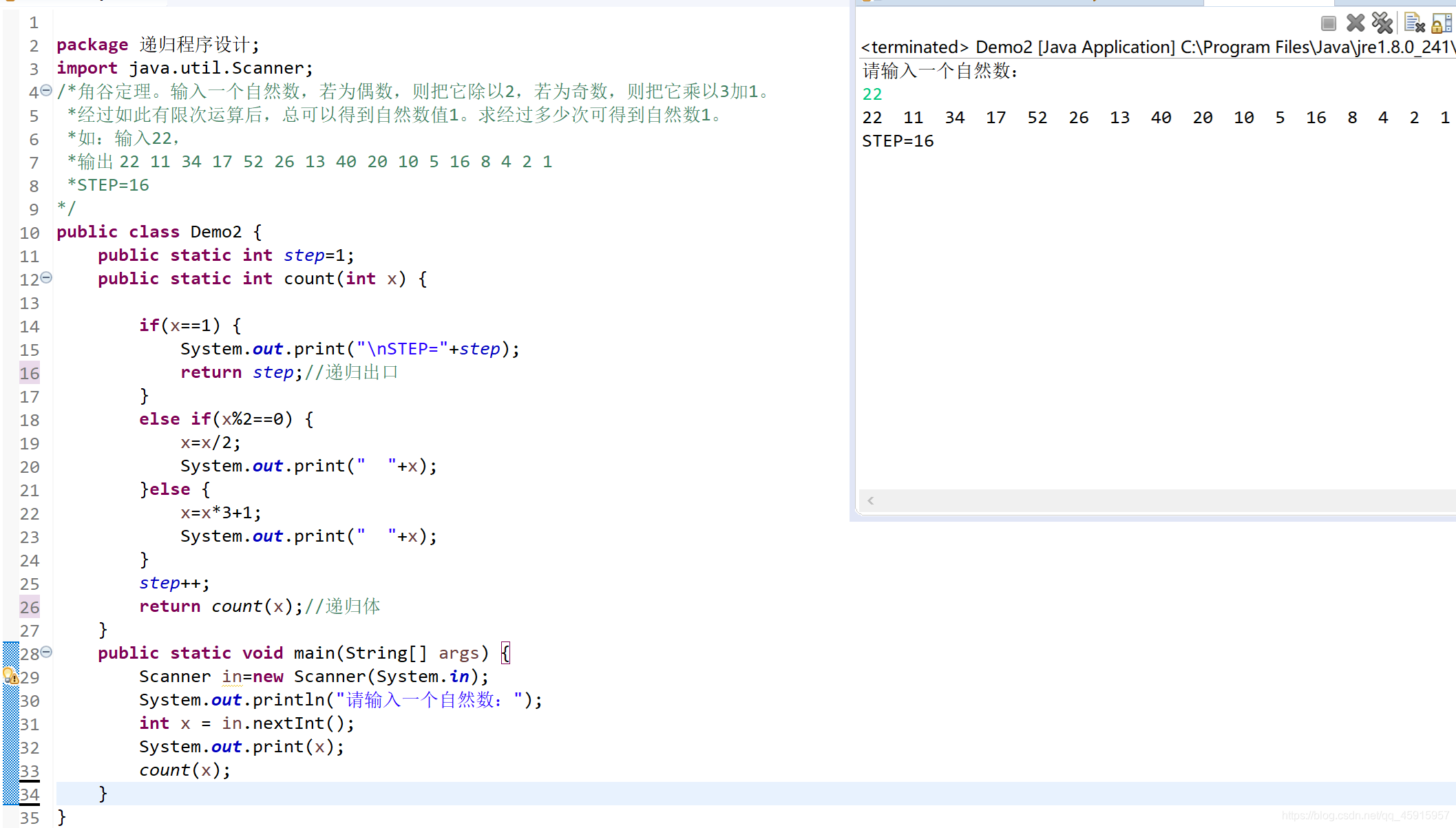Collapse the comment block at line 4

(46, 90)
